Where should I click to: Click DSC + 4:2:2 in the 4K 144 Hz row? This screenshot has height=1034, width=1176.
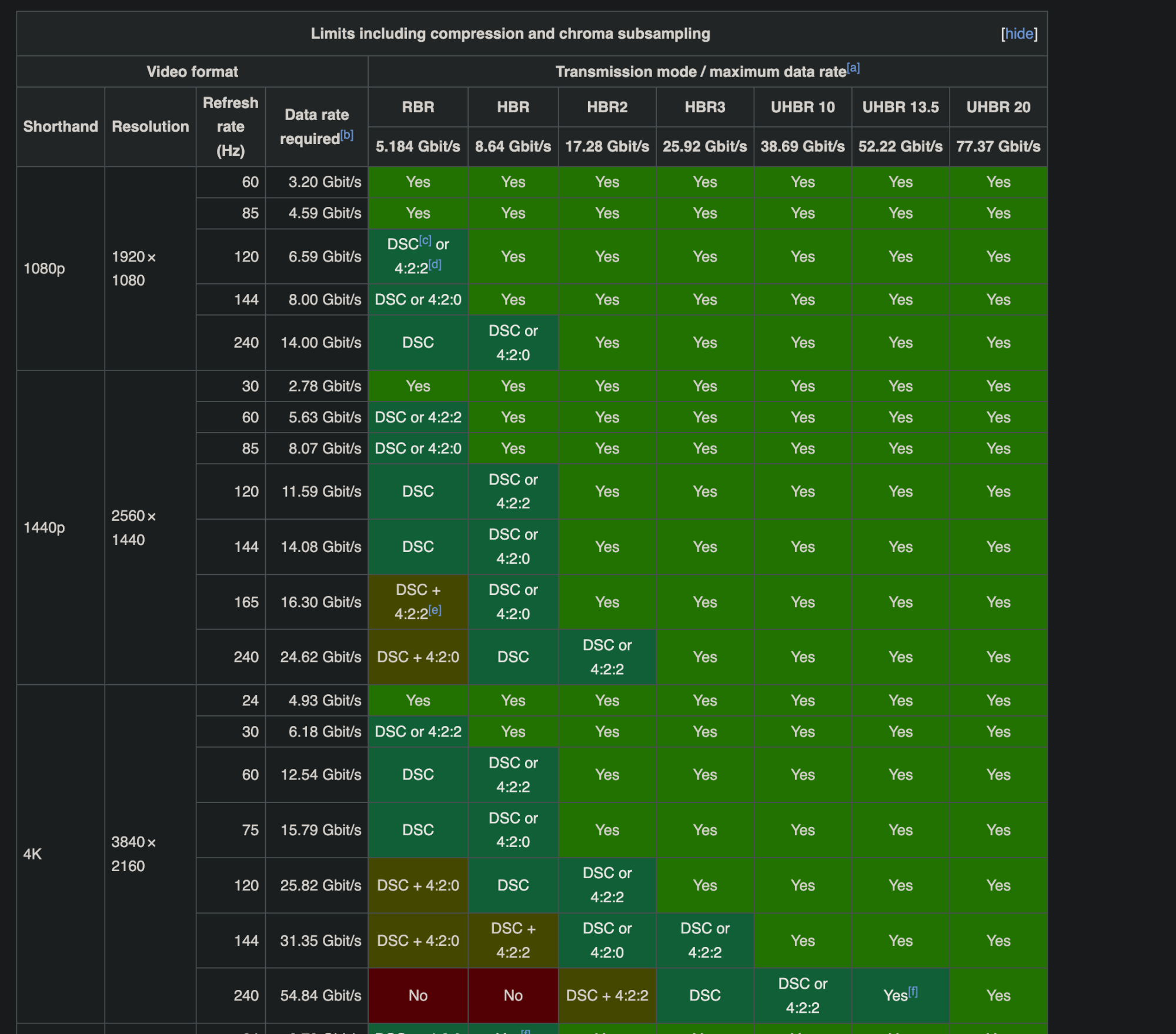pyautogui.click(x=513, y=941)
